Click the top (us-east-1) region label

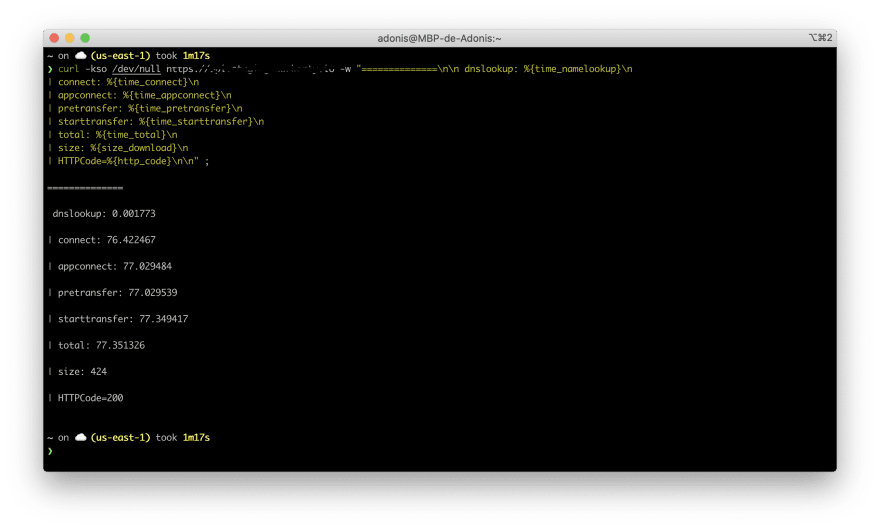[x=121, y=56]
